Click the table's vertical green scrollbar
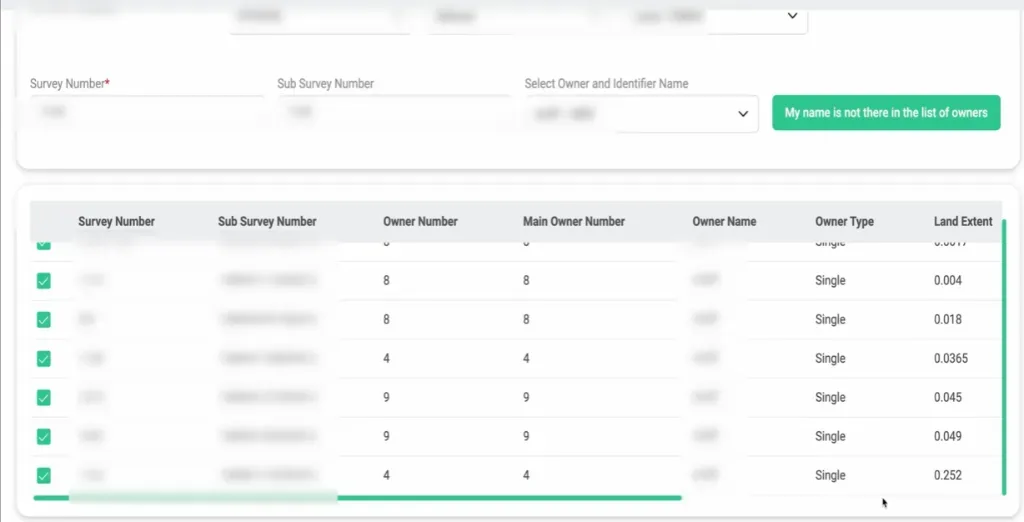Viewport: 1024px width, 522px height. [1004, 357]
